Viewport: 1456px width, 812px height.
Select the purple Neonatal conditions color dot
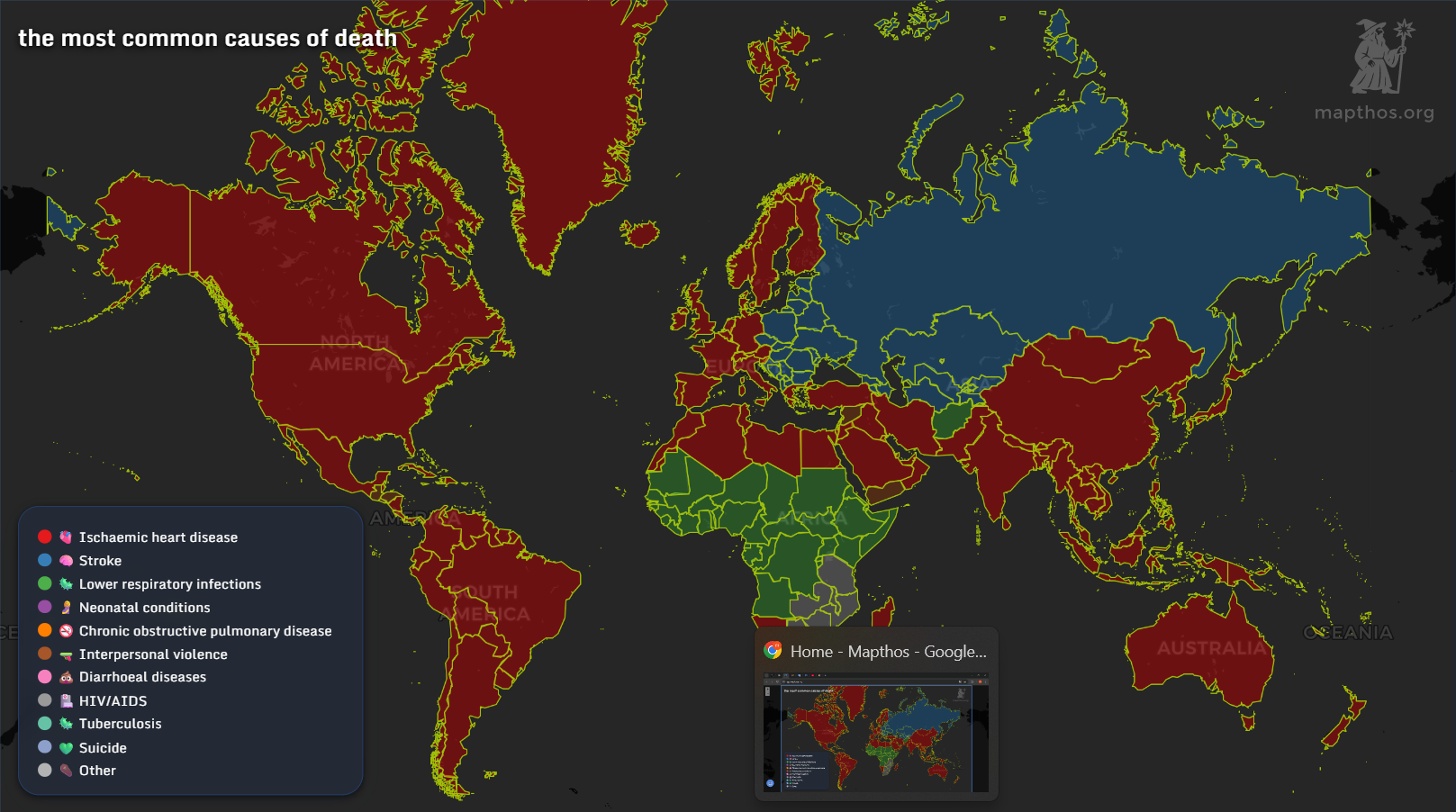[x=44, y=608]
